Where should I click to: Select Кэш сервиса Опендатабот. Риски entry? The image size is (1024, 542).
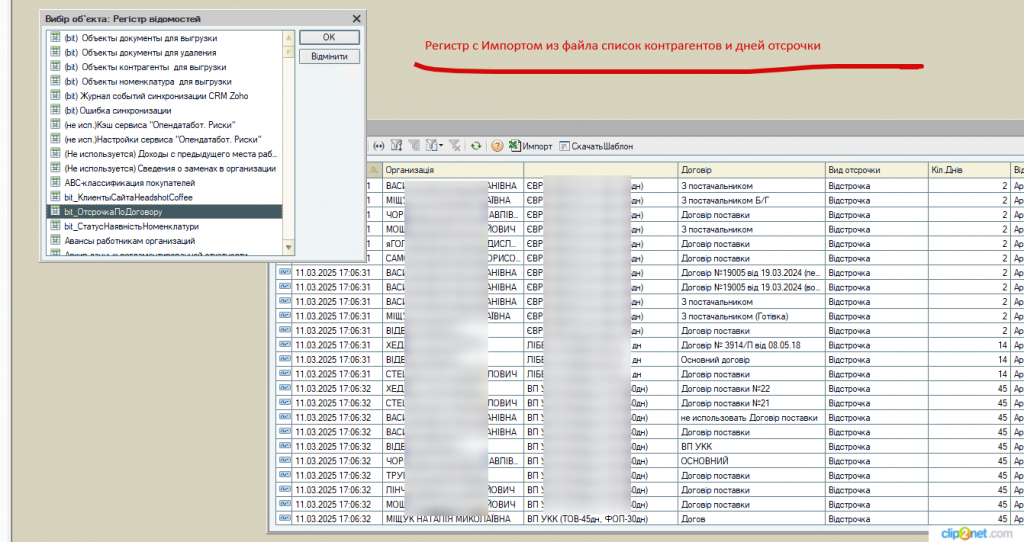[x=165, y=125]
